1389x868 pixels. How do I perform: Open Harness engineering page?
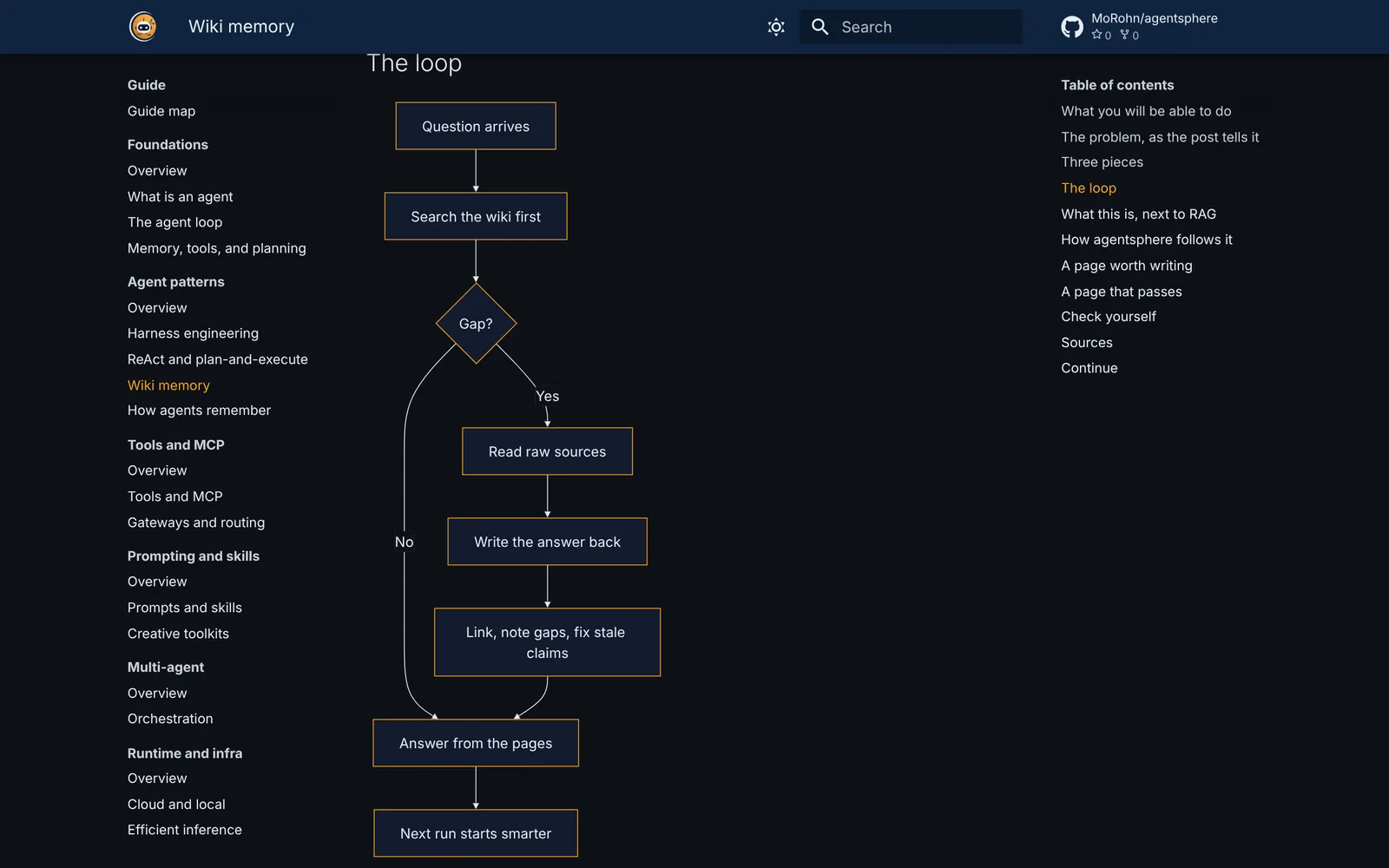click(x=193, y=333)
